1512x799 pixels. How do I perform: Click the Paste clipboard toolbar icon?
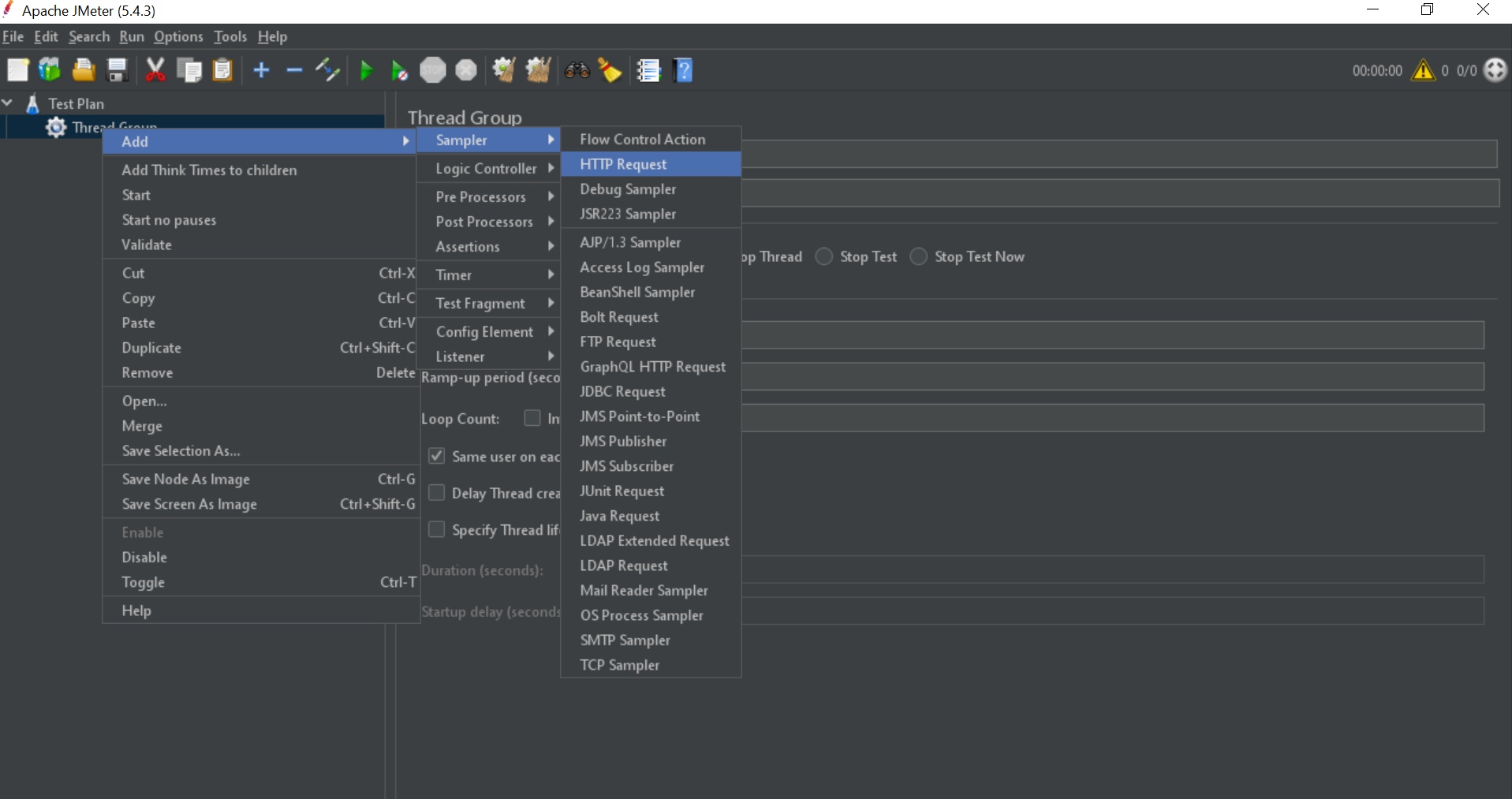point(223,70)
